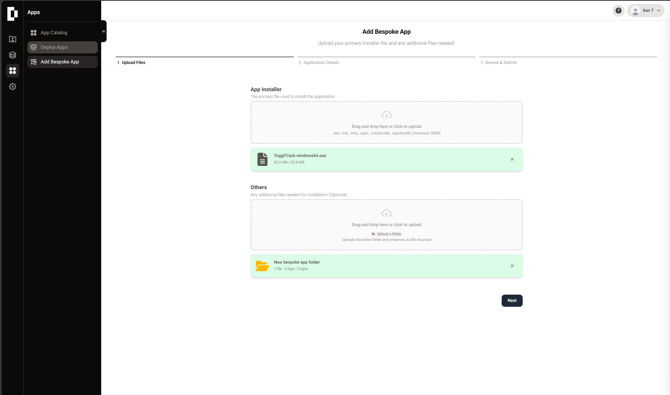Viewport: 670px width, 395px height.
Task: Select the Apps four-dot grid icon in the rail
Action: coord(12,71)
